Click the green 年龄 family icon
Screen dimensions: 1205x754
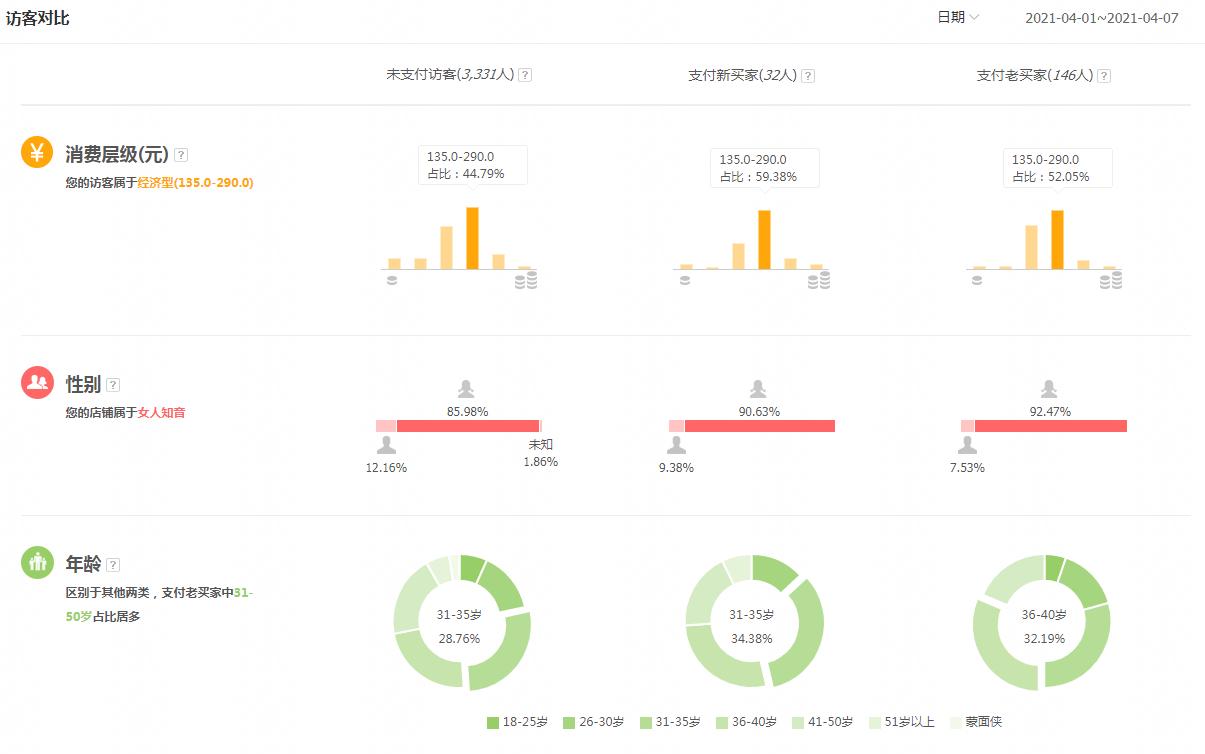tap(37, 562)
